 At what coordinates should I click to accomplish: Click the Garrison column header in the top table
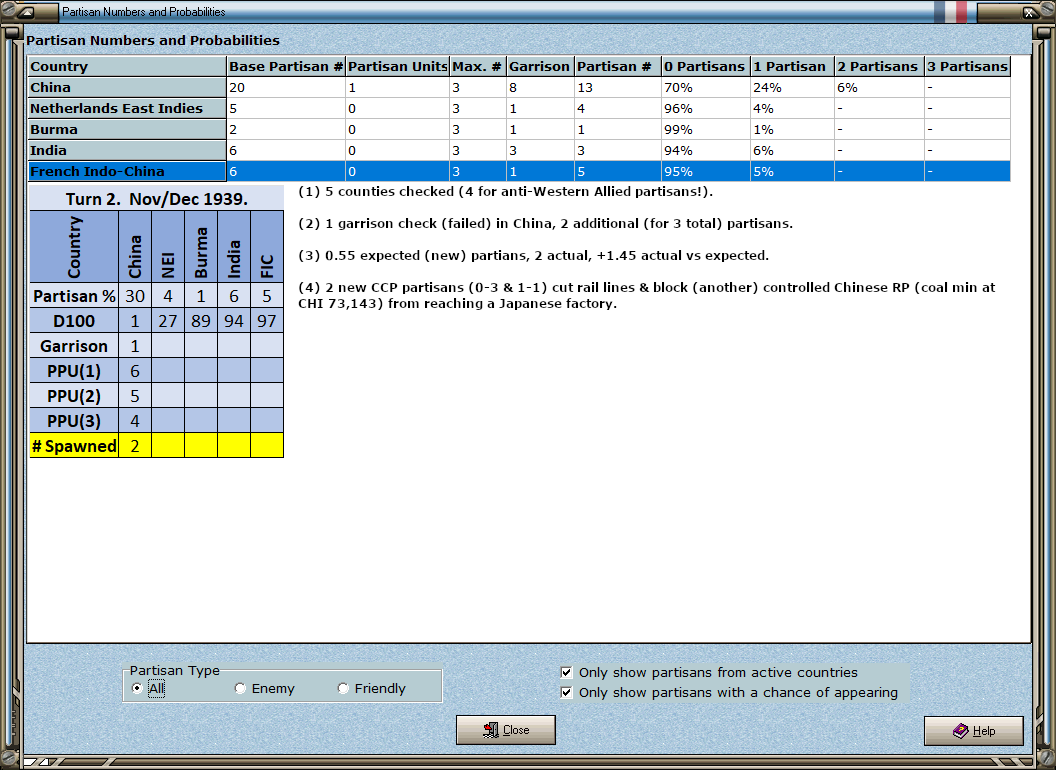click(x=540, y=66)
